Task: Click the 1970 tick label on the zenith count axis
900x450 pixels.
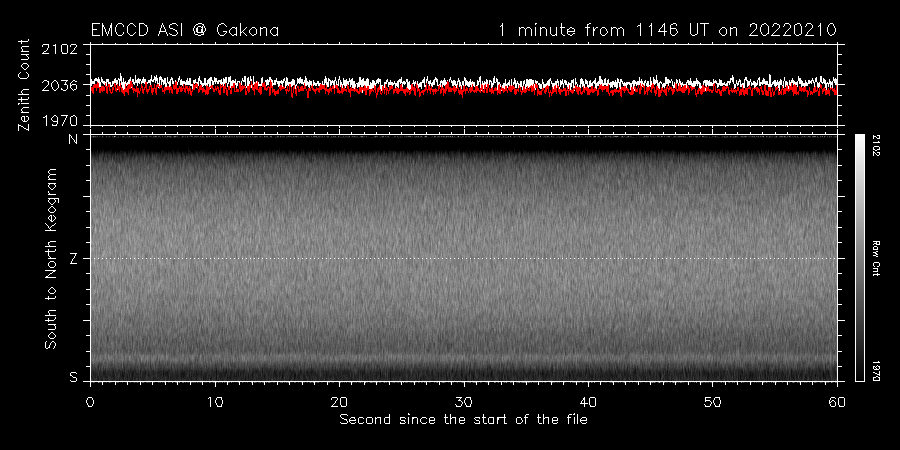Action: coord(60,120)
